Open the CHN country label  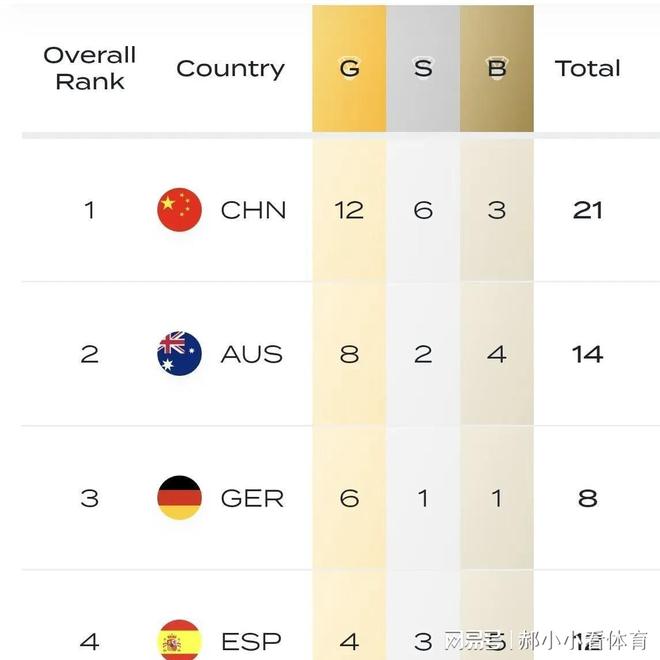point(253,210)
